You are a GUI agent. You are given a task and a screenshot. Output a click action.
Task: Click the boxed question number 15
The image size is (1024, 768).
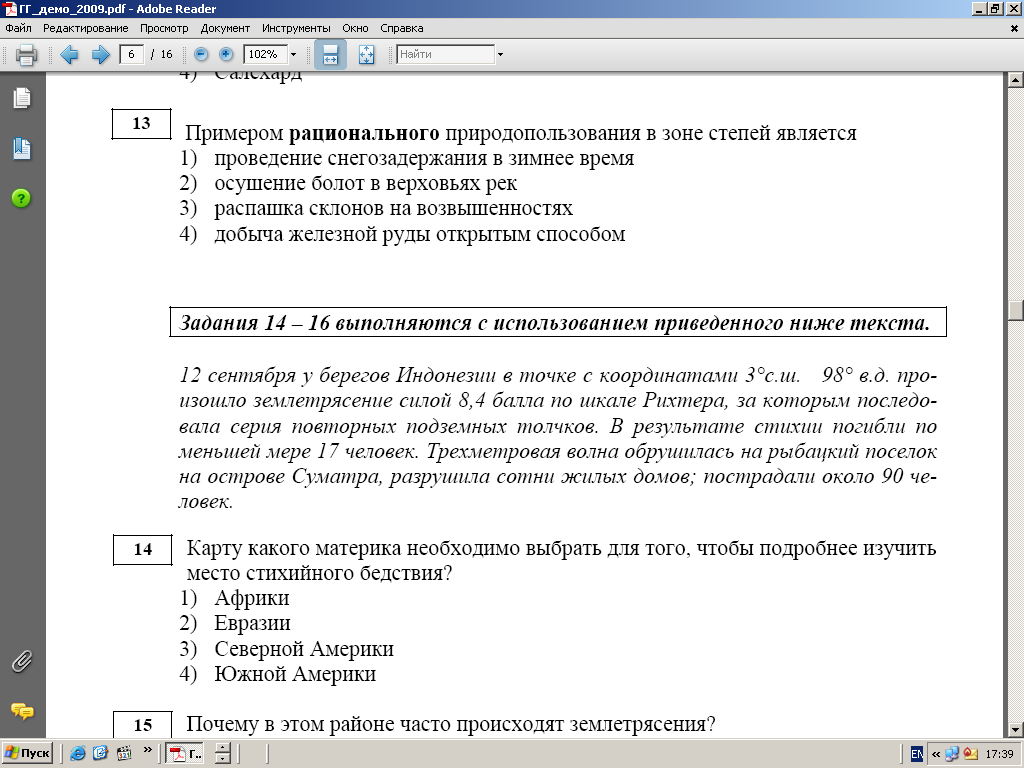click(143, 724)
